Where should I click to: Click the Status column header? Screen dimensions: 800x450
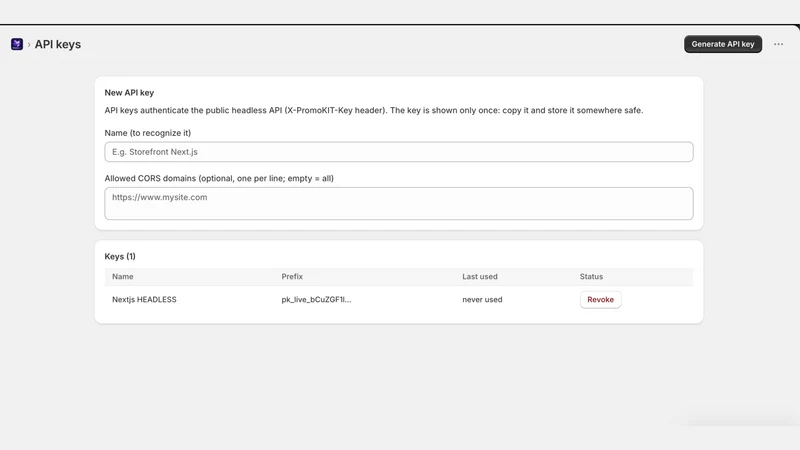click(591, 277)
